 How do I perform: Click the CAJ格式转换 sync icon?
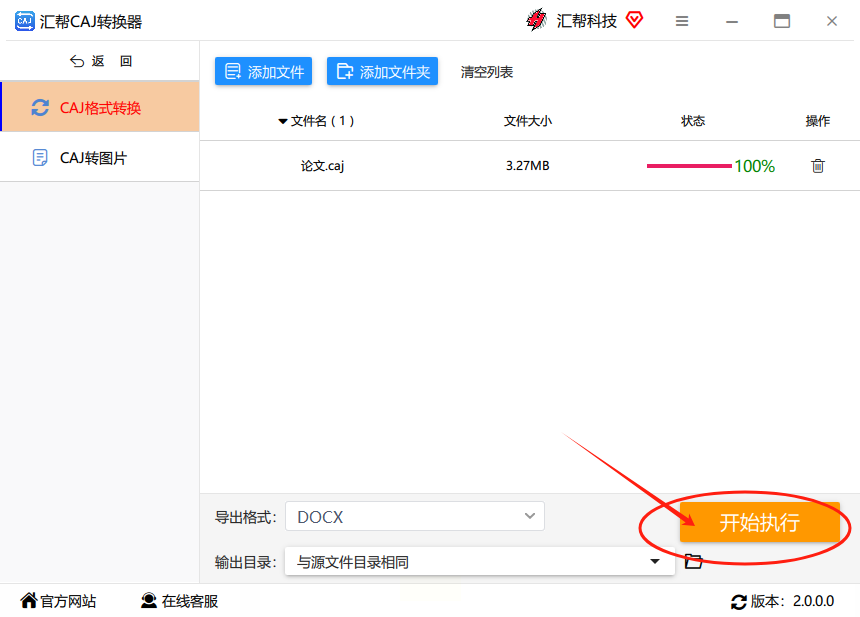40,107
